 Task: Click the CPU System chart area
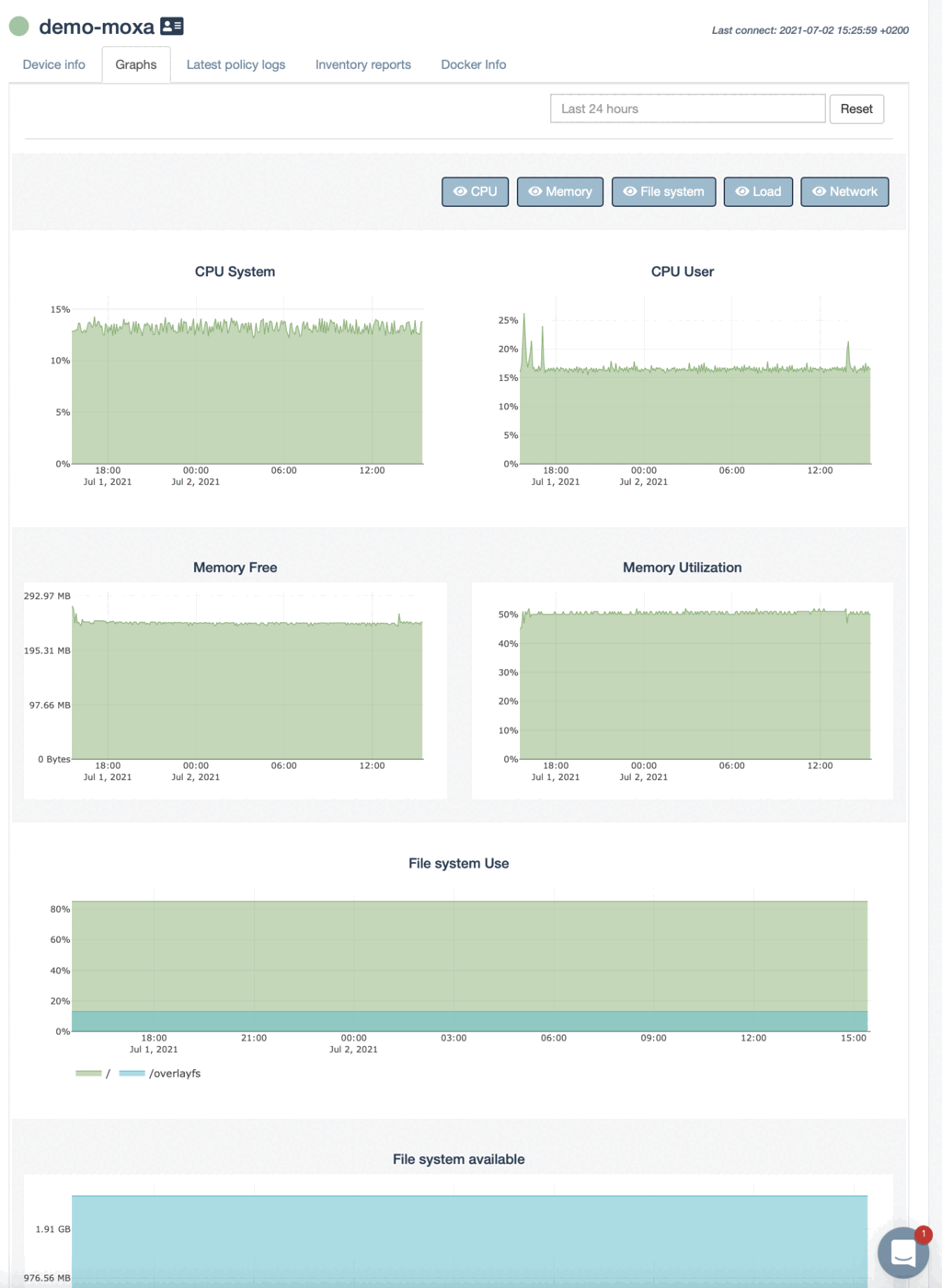click(247, 396)
